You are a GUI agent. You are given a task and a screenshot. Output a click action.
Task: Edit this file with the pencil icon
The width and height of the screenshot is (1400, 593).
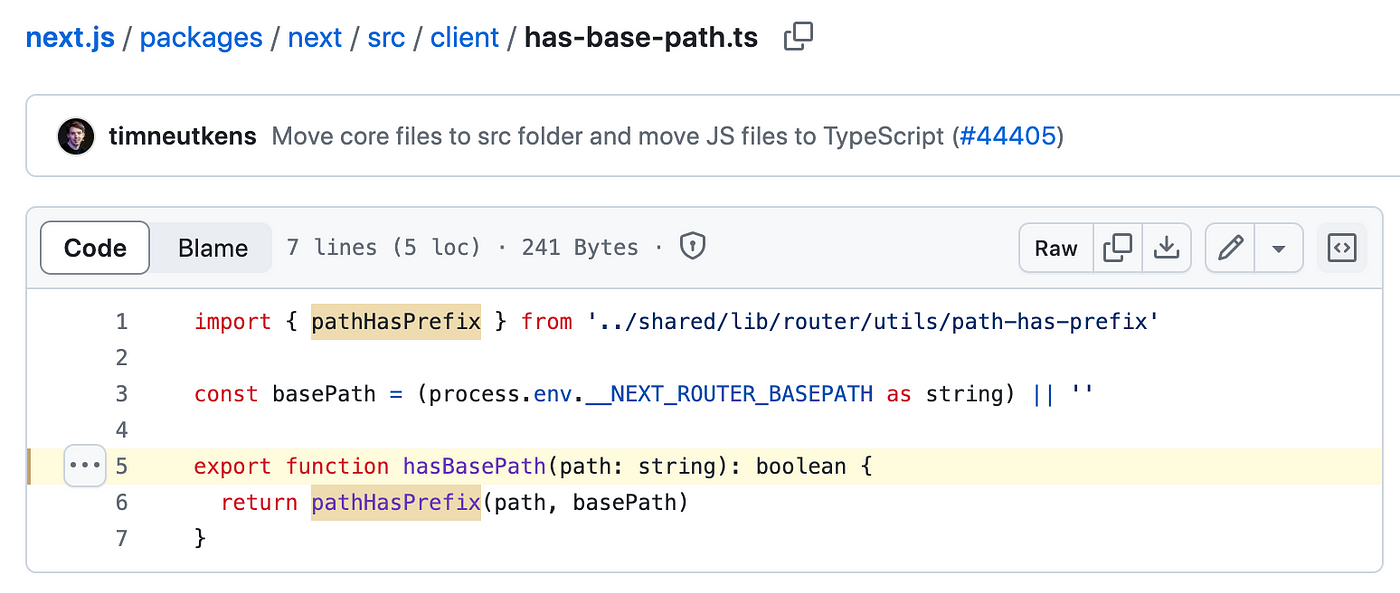[x=1230, y=248]
